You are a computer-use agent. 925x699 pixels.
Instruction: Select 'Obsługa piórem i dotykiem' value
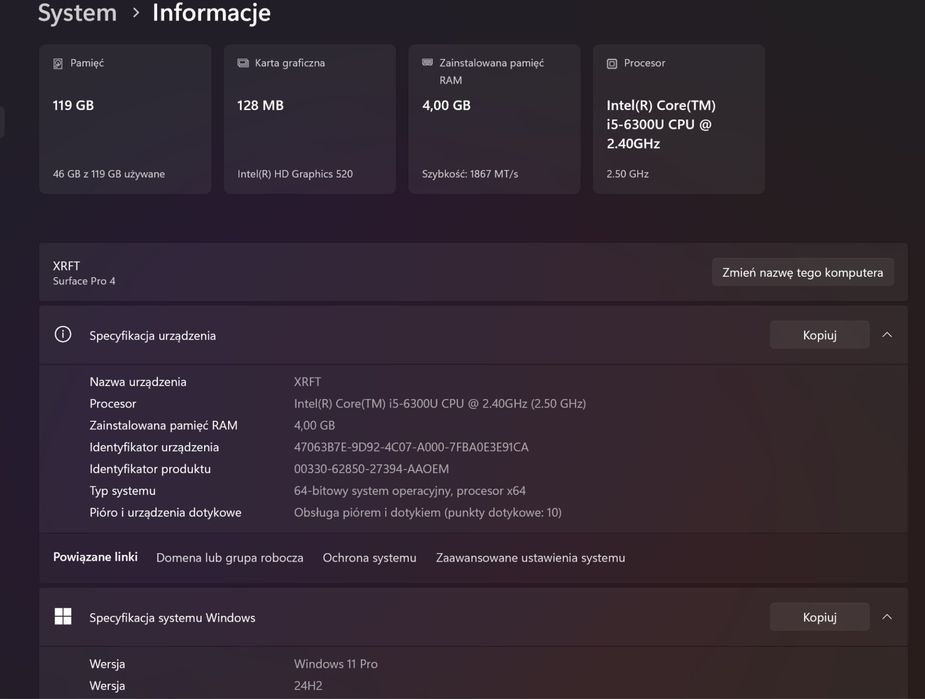coord(428,512)
